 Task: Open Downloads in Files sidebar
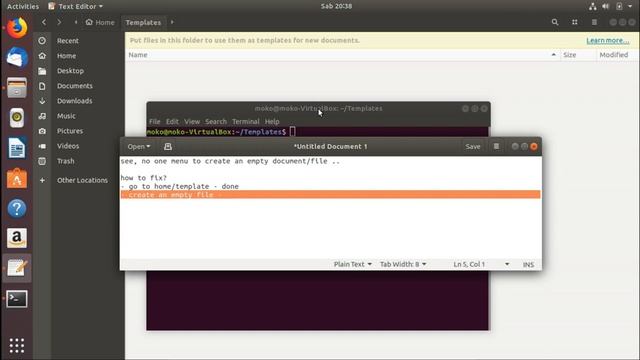[x=75, y=101]
